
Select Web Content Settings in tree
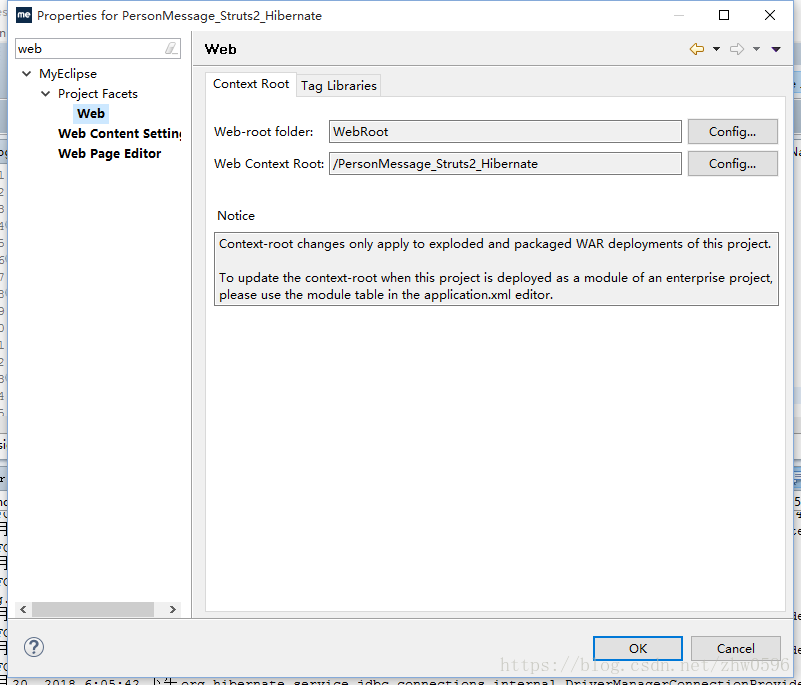120,133
